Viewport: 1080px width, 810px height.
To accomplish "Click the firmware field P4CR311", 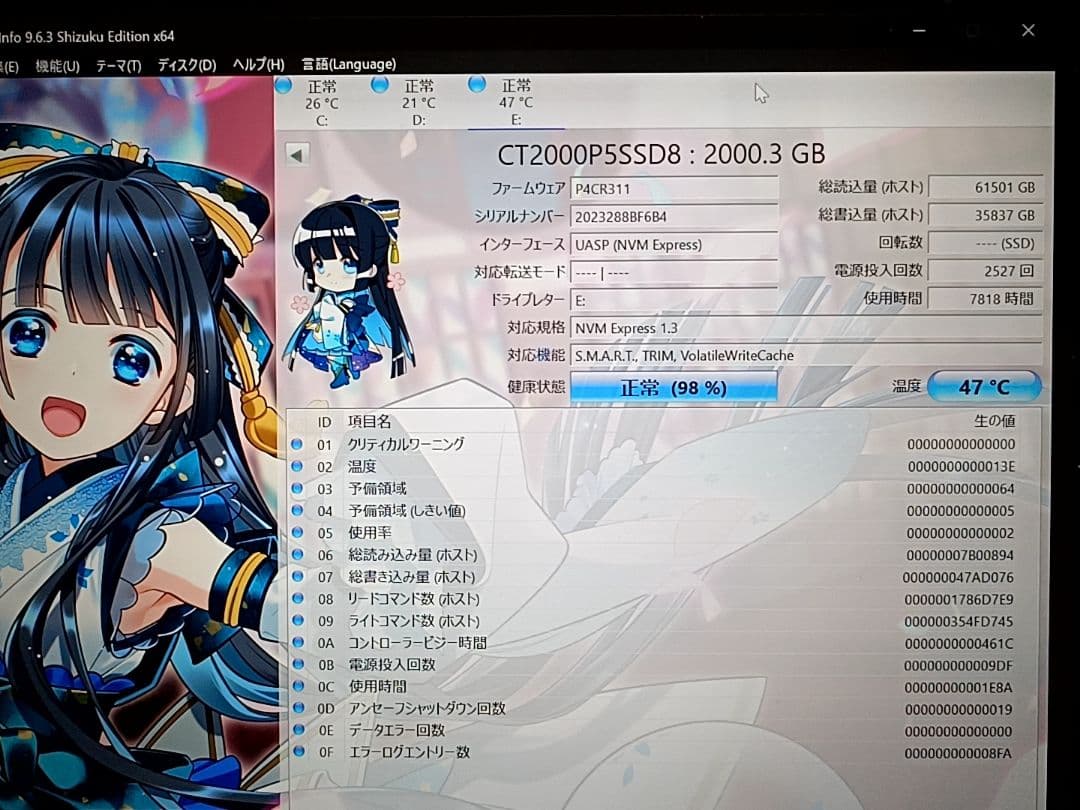I will tap(674, 189).
